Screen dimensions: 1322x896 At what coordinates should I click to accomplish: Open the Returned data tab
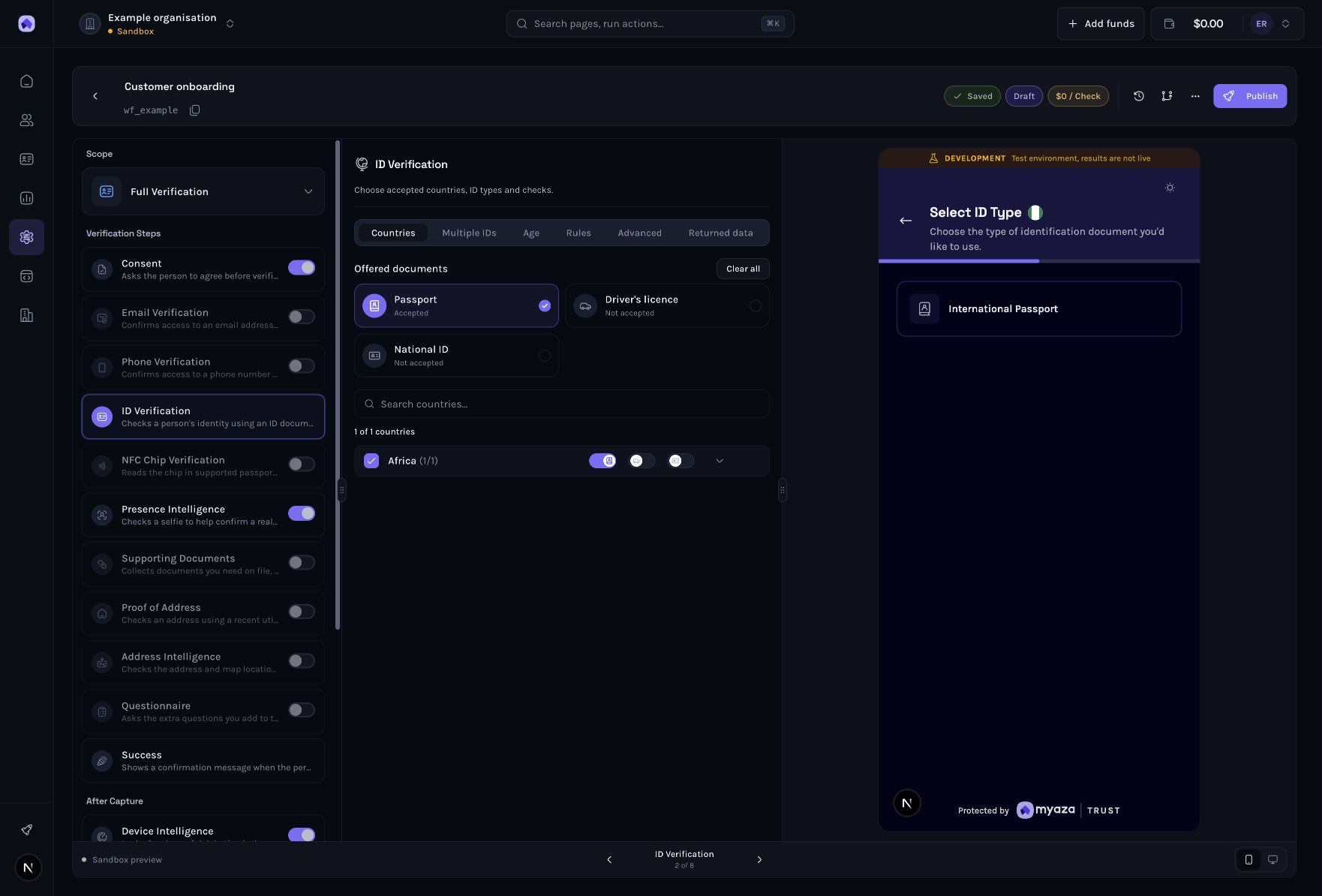[x=720, y=233]
